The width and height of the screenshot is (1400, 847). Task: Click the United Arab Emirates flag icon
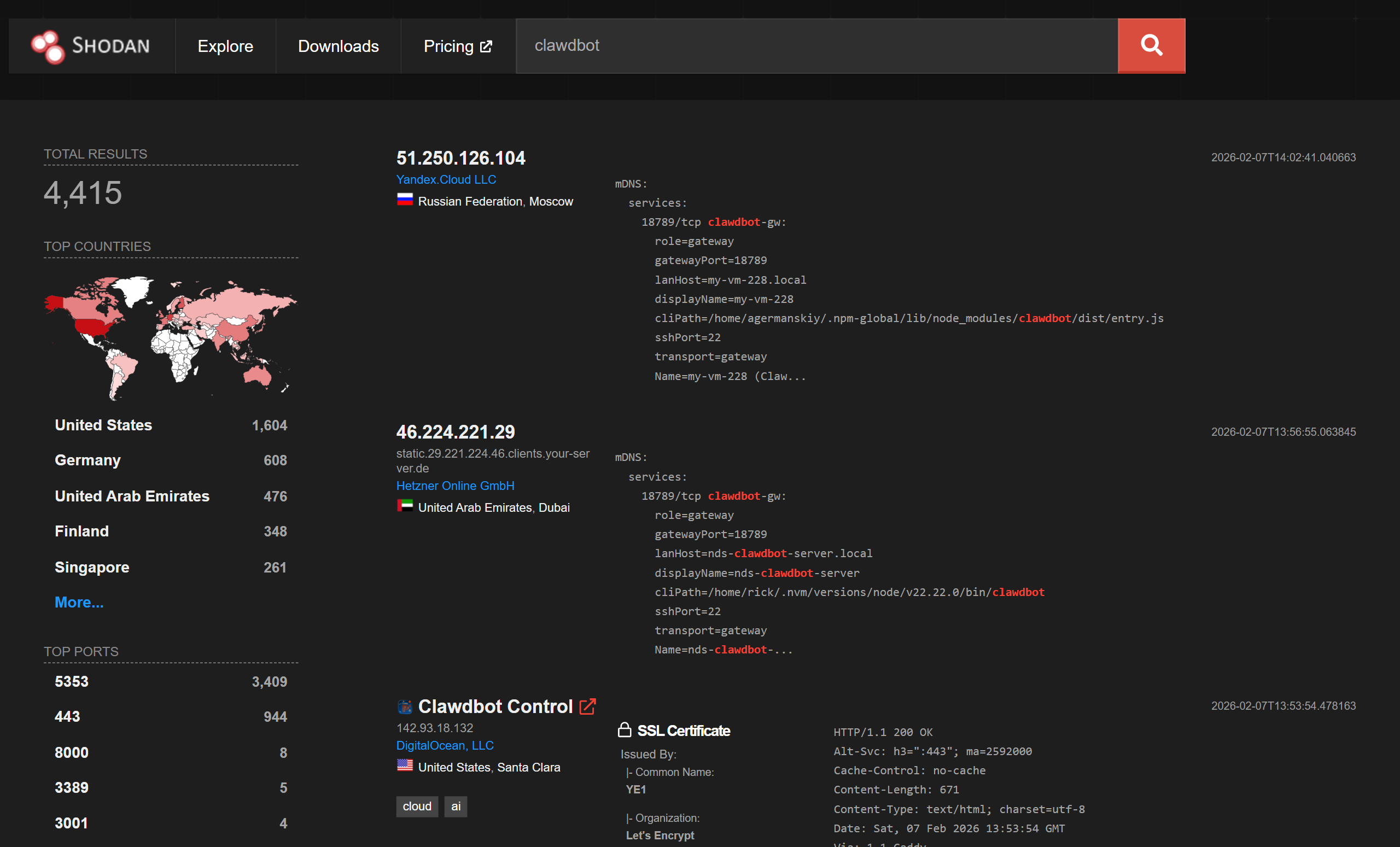[406, 506]
